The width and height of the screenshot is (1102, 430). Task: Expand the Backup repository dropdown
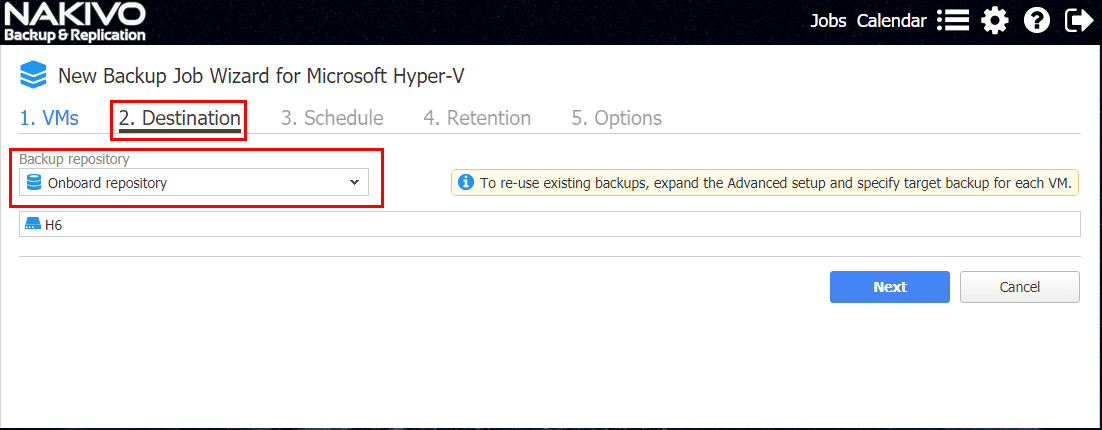point(194,183)
